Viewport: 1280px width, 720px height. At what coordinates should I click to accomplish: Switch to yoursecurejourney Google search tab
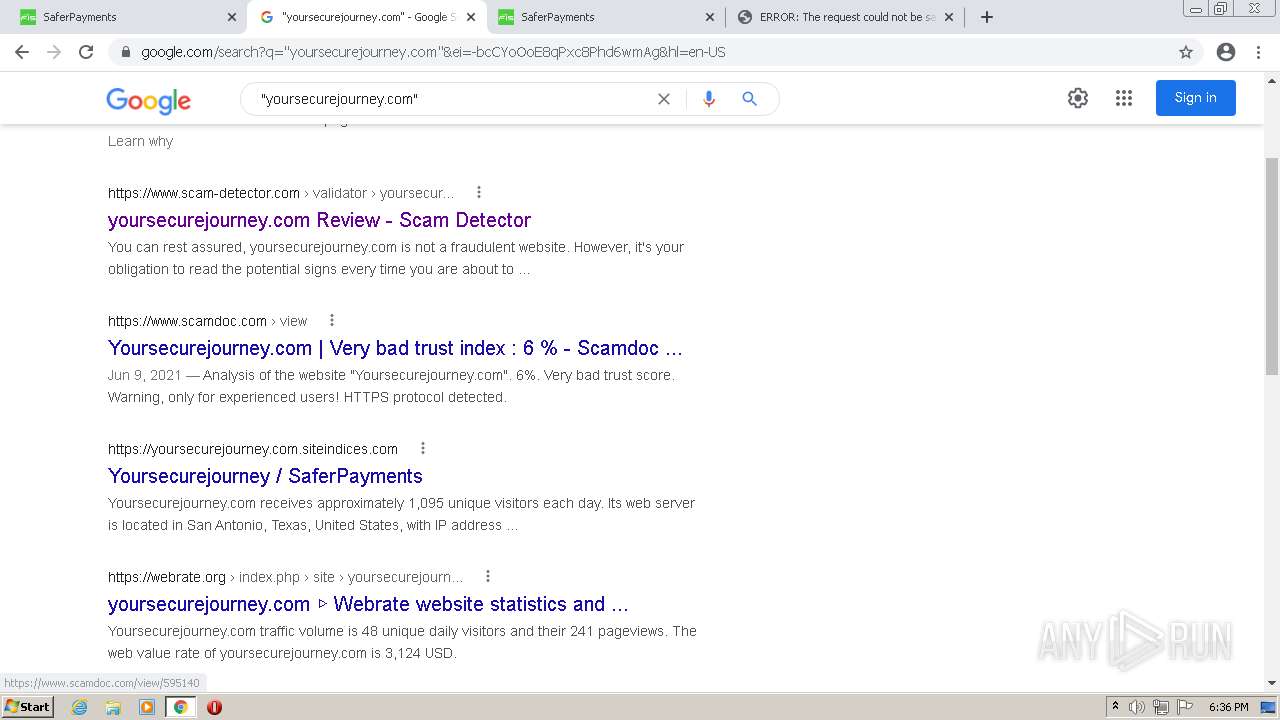[x=366, y=17]
